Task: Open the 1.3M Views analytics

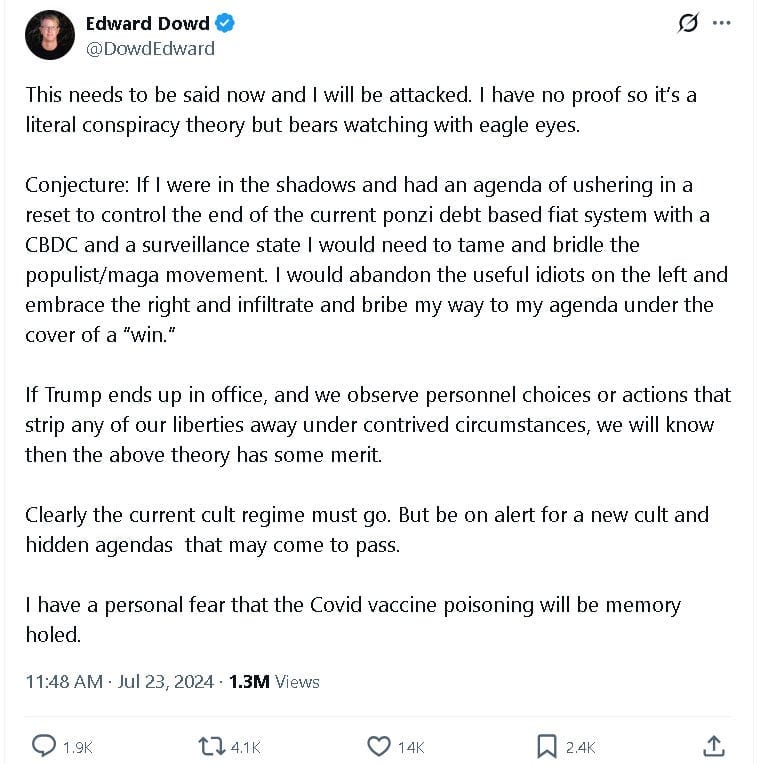Action: [274, 682]
